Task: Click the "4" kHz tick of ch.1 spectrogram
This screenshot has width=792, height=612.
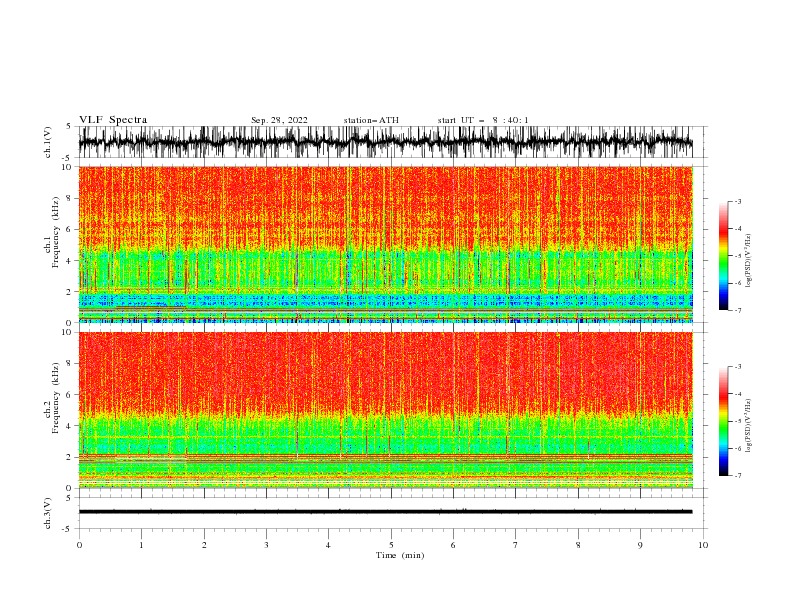Action: coord(70,261)
